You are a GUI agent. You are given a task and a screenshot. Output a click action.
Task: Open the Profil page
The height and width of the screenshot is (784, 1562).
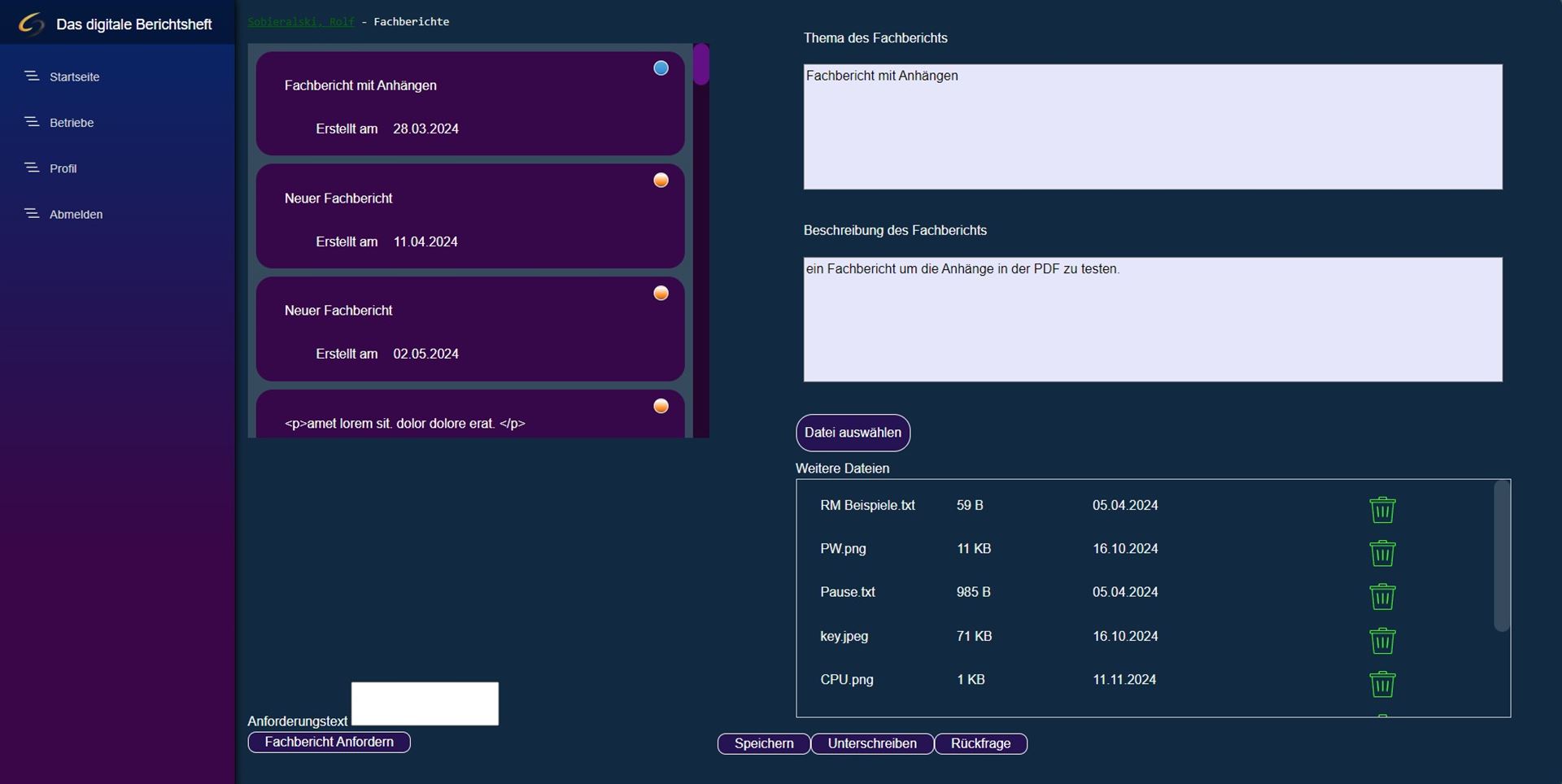(x=63, y=168)
